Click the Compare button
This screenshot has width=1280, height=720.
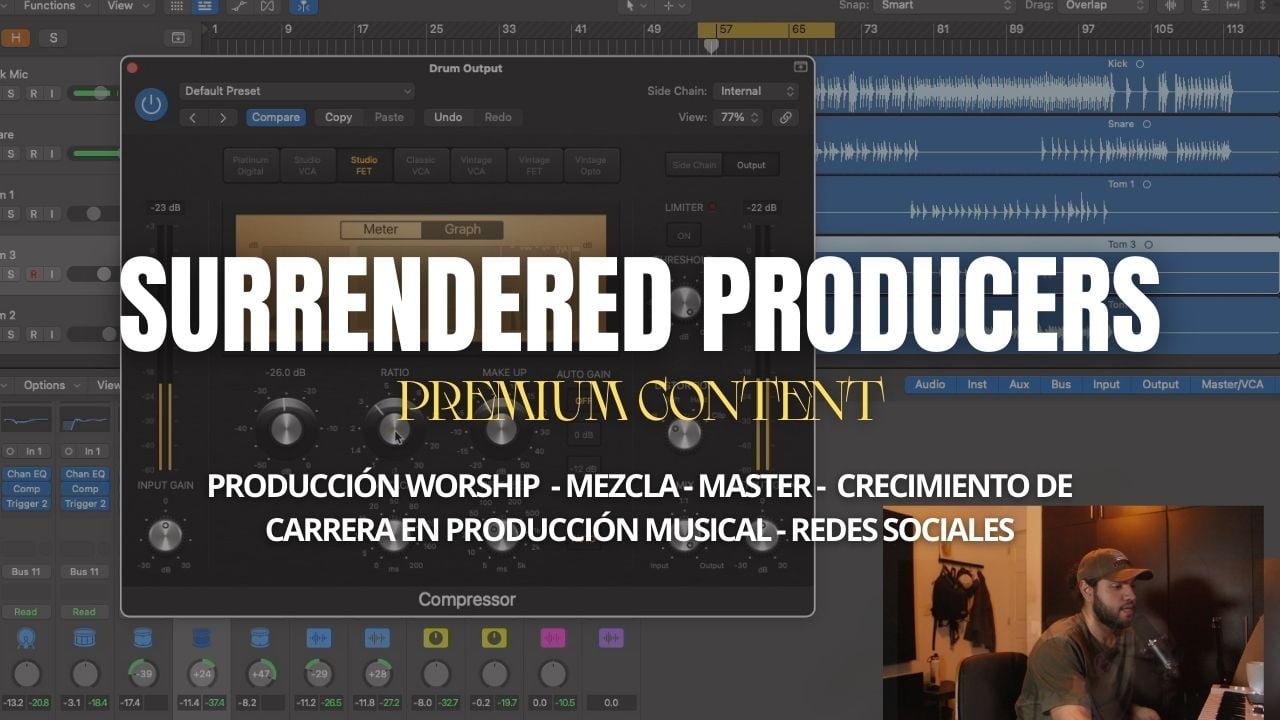click(x=275, y=117)
